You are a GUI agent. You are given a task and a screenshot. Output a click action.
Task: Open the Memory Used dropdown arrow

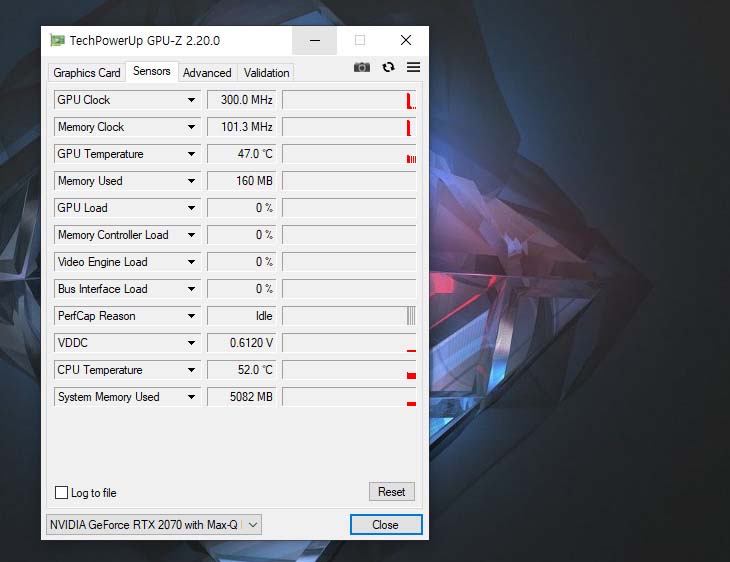pos(191,181)
